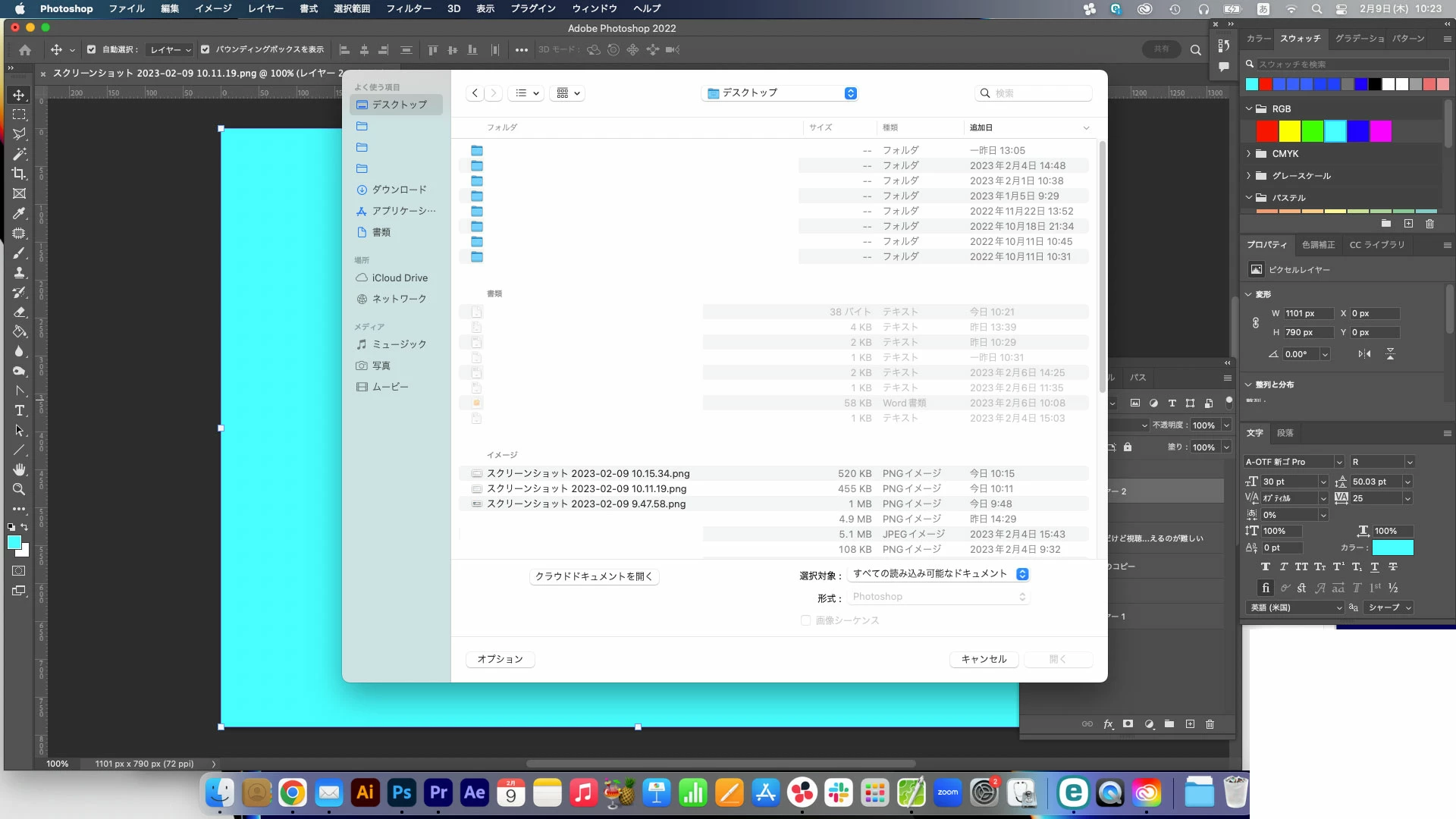The height and width of the screenshot is (819, 1456).
Task: Toggle 自動選択 checkbox in options bar
Action: (x=91, y=50)
